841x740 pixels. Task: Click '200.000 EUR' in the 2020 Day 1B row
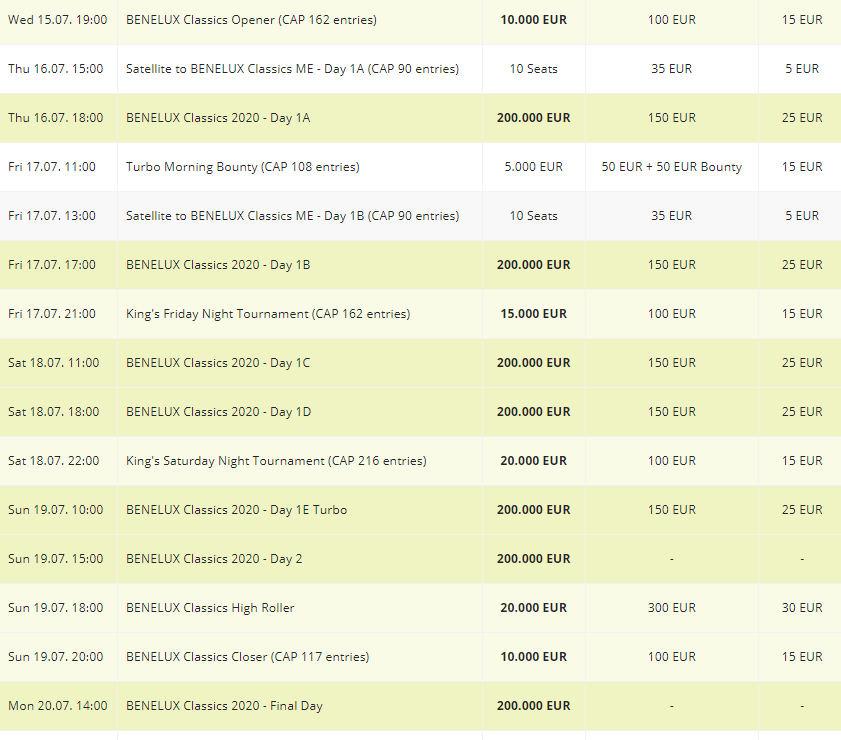(533, 265)
